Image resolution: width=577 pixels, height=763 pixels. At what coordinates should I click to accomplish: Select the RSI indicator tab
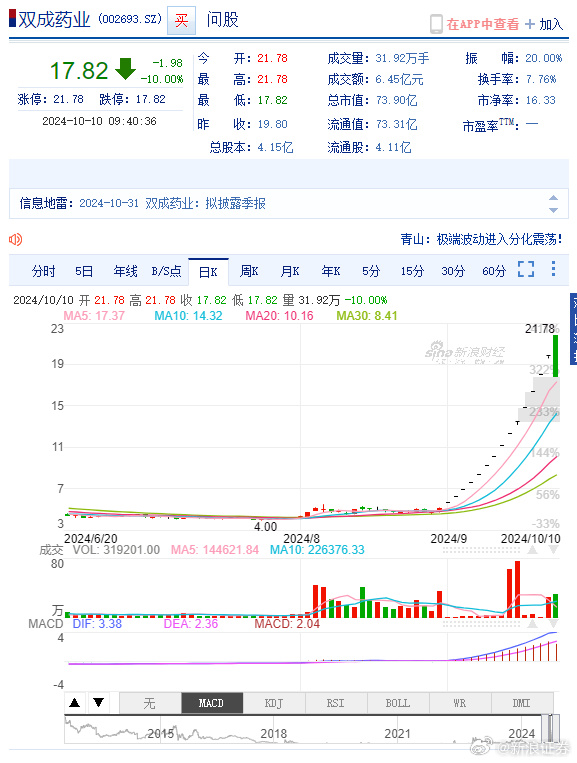[336, 703]
